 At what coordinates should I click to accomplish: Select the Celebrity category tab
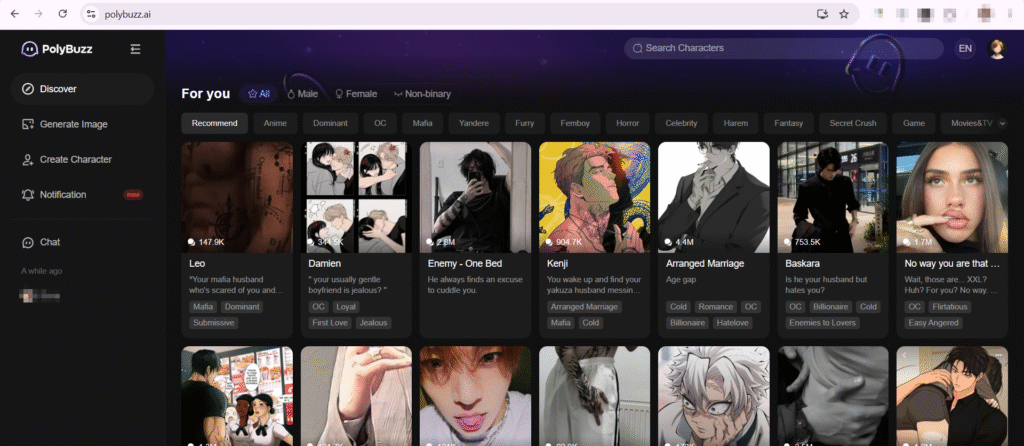(x=681, y=123)
